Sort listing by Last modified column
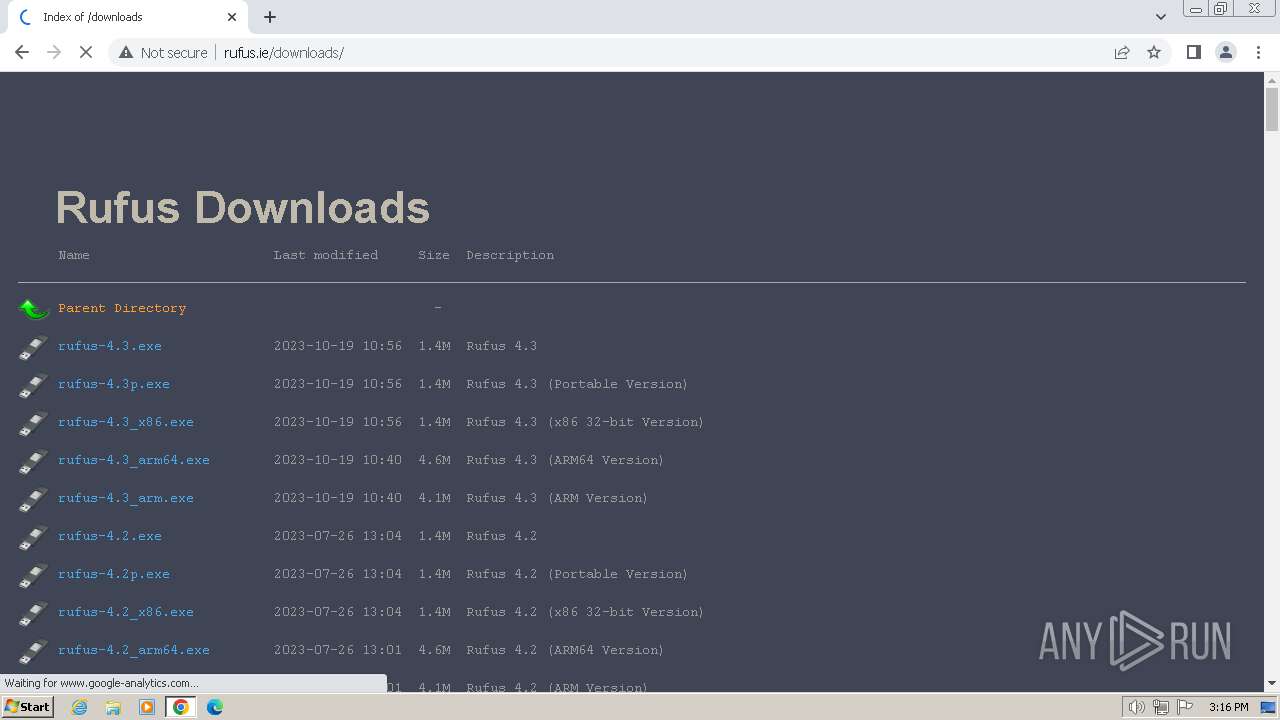 [326, 255]
